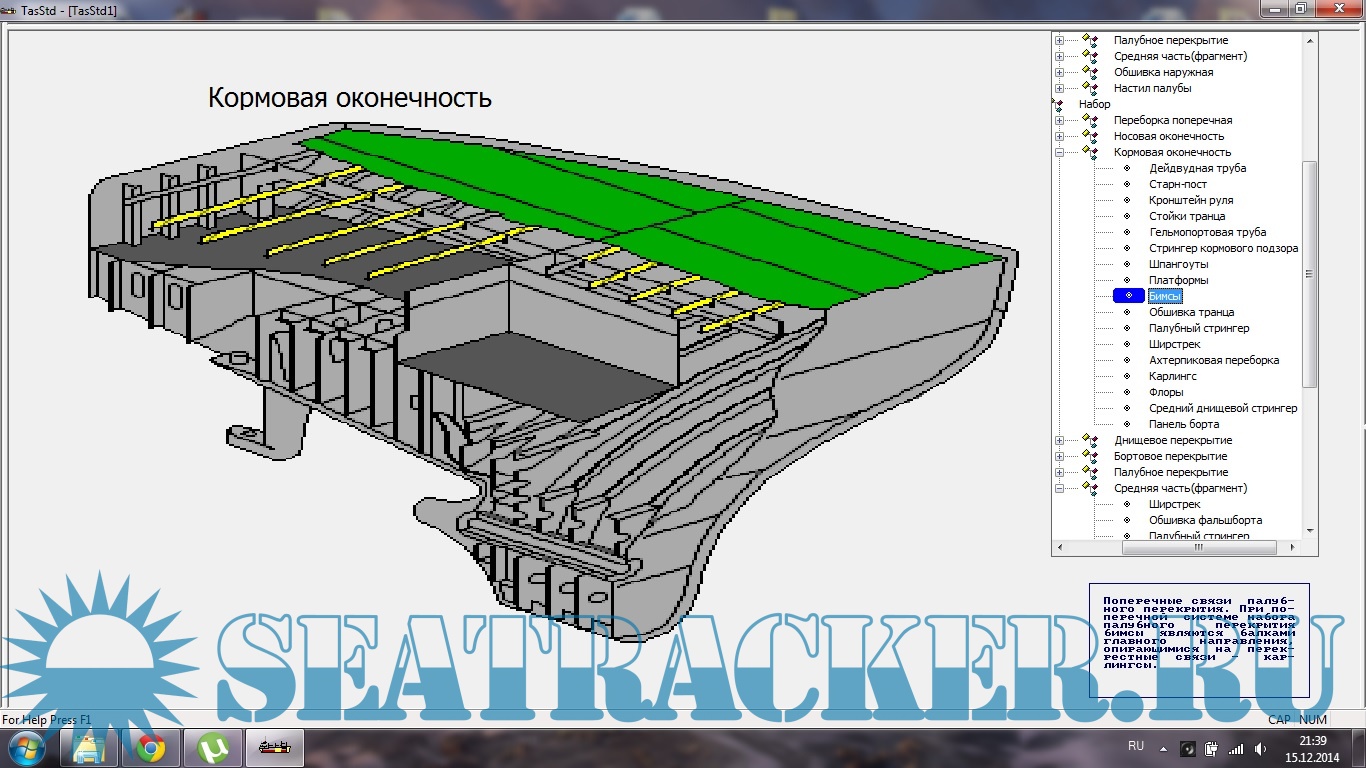
Task: Expand the Носовая оконечность tree node
Action: point(1060,136)
